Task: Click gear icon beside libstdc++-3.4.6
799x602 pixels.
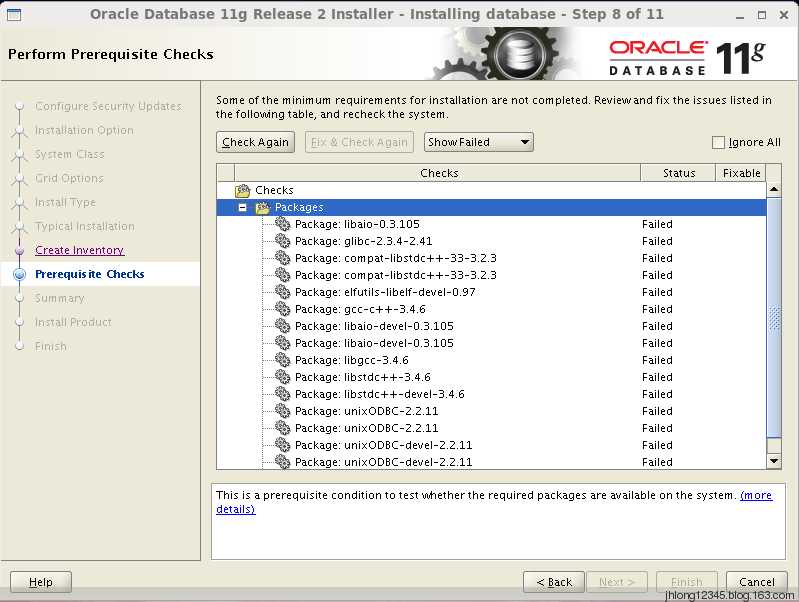Action: click(x=282, y=377)
